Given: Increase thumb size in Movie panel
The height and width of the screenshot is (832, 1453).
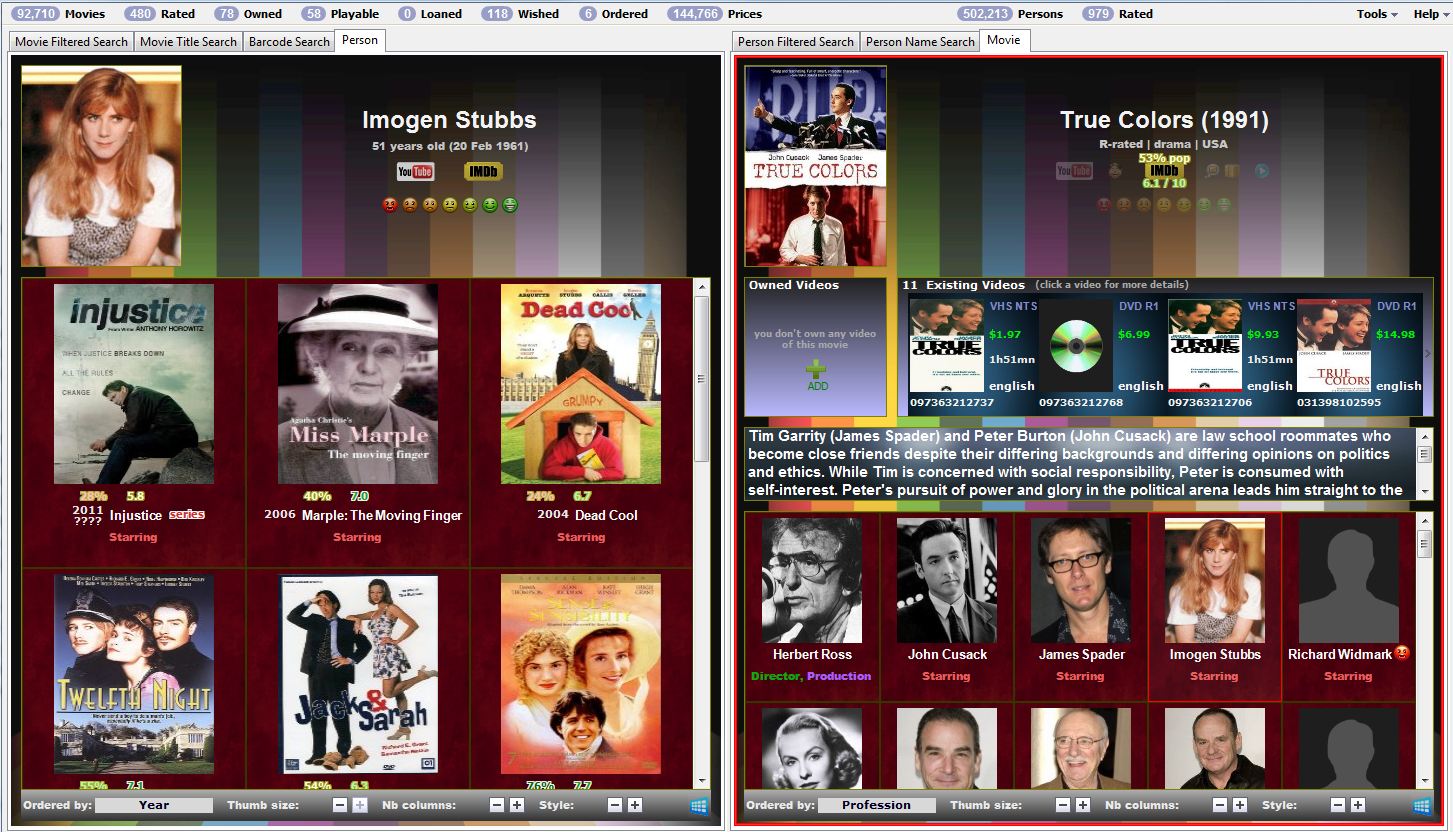Looking at the screenshot, I should tap(1083, 805).
